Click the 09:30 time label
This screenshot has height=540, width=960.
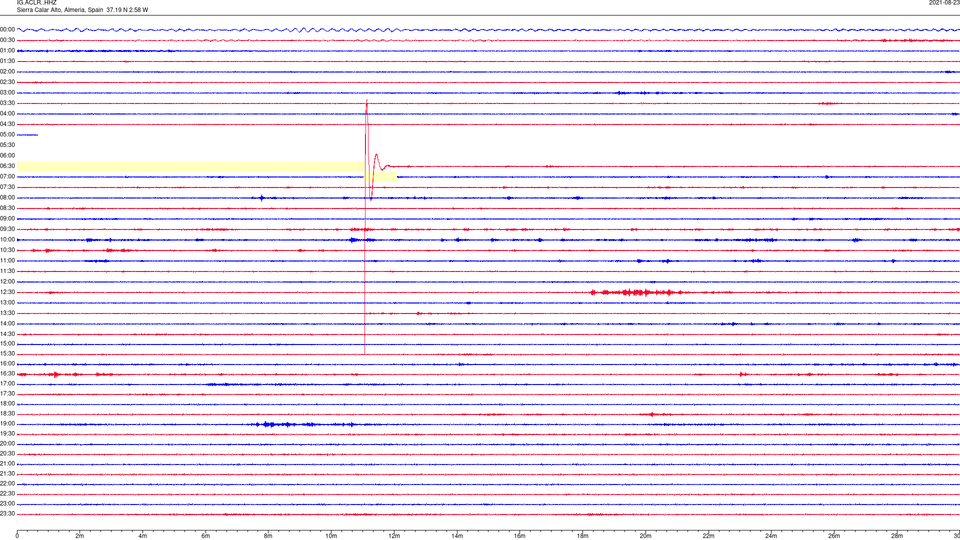tap(7, 230)
